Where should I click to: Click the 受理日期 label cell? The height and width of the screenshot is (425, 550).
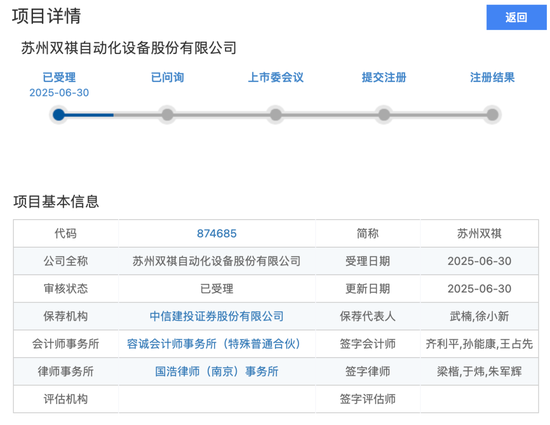(x=368, y=261)
